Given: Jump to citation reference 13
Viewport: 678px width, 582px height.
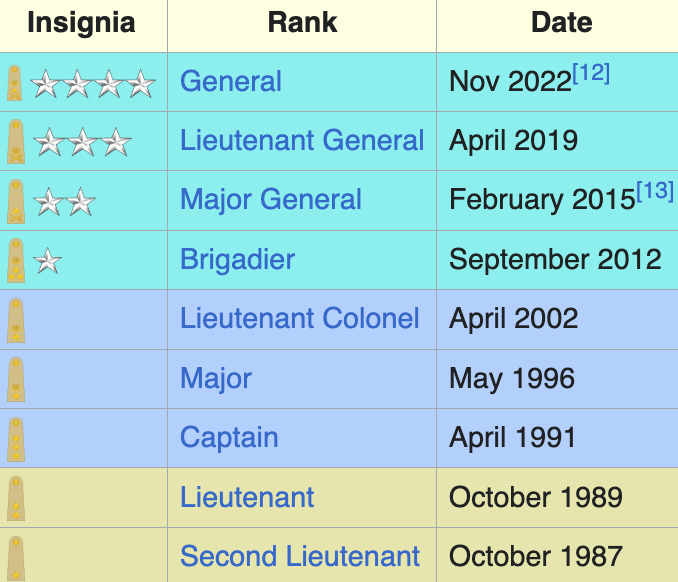Looking at the screenshot, I should (655, 191).
